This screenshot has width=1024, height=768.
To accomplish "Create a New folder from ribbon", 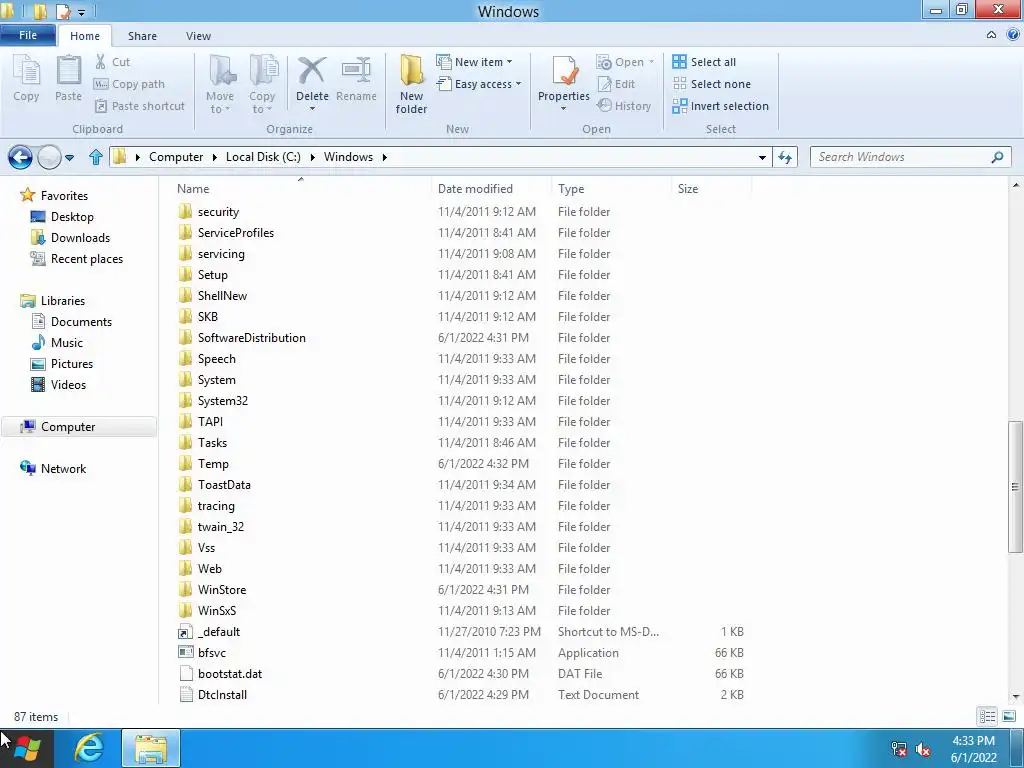I will (411, 84).
